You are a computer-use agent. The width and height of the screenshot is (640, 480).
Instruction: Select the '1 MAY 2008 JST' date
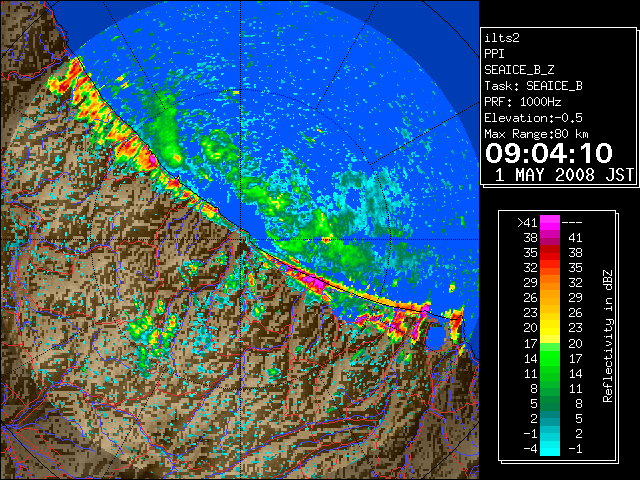coord(564,175)
